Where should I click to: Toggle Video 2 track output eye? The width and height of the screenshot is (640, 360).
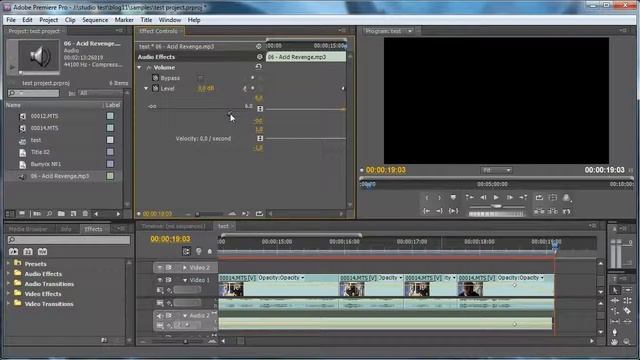pos(160,268)
